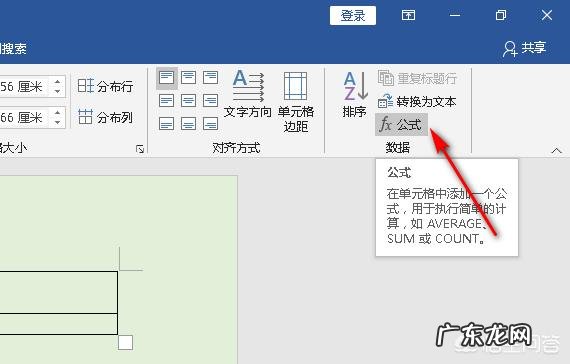The image size is (570, 364).
Task: Click width field showing 66 厘米
Action: point(24,117)
